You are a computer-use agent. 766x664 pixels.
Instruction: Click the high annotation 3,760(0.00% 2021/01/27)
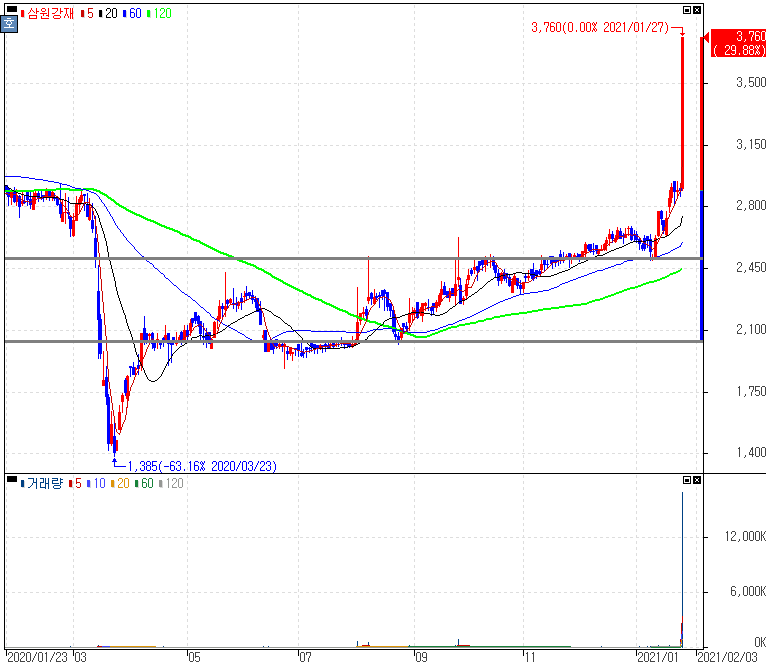coord(600,27)
